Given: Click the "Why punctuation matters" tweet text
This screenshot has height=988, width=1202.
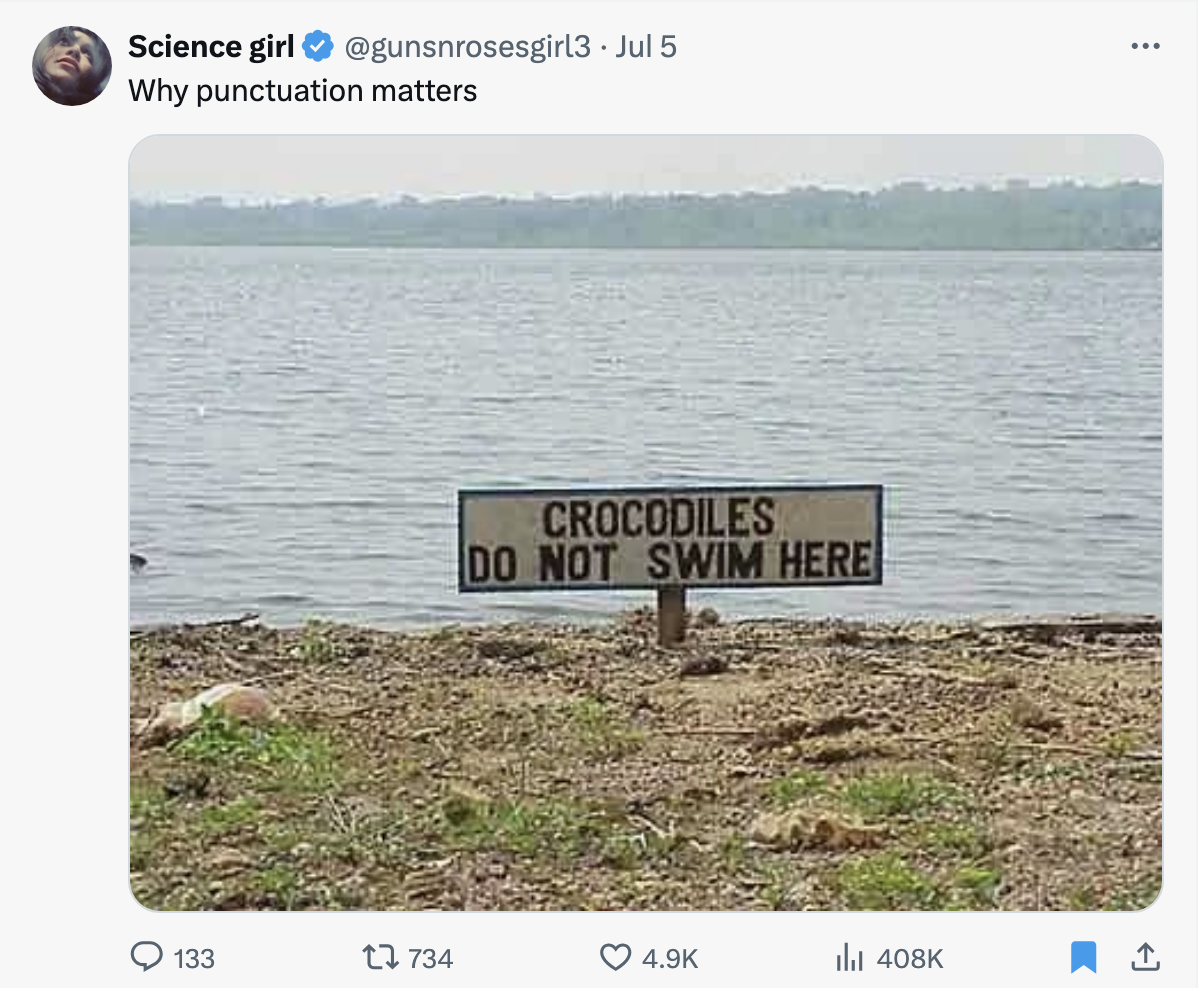Looking at the screenshot, I should click(303, 91).
